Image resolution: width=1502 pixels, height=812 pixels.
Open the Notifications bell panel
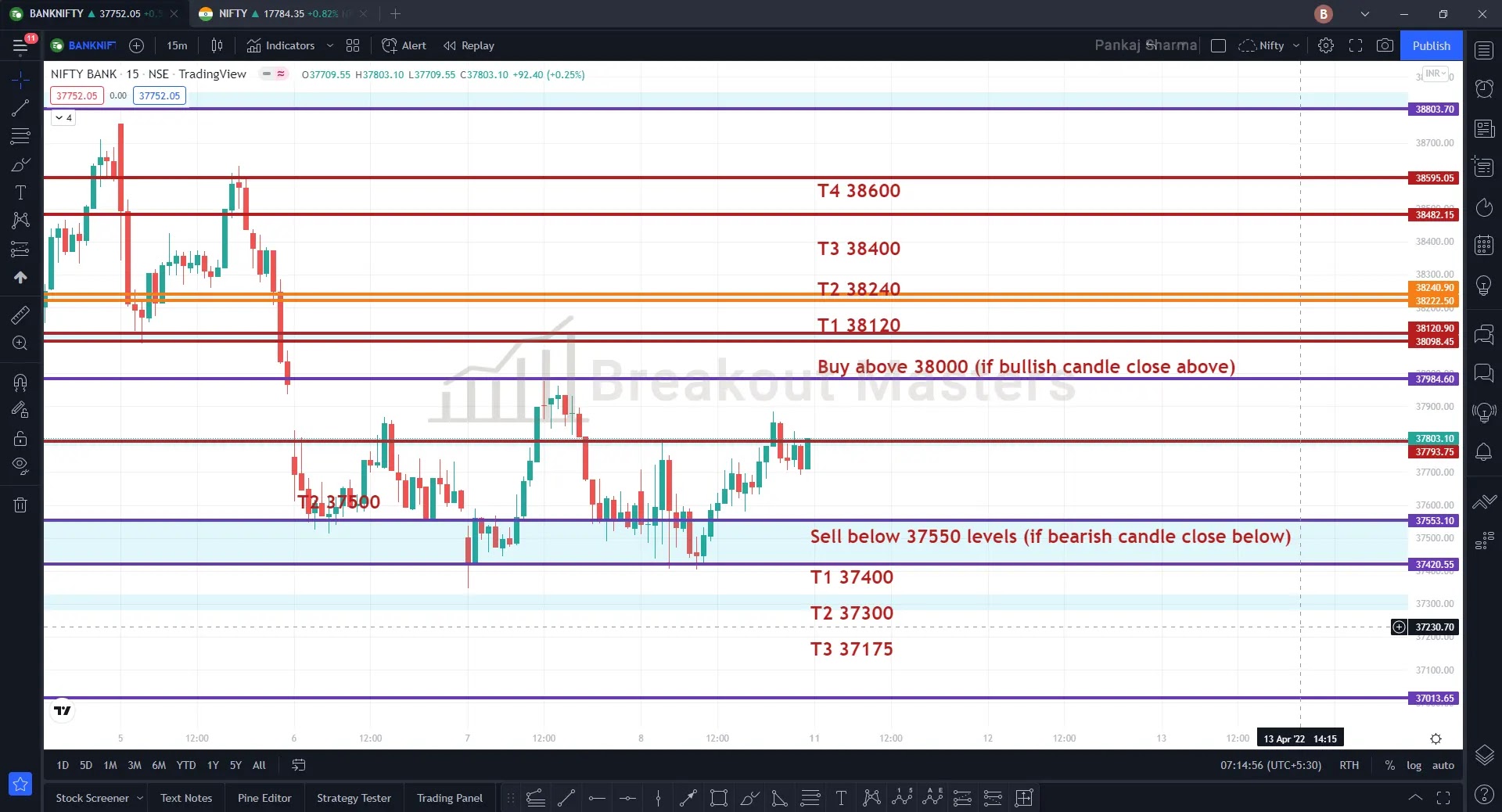pyautogui.click(x=1484, y=451)
